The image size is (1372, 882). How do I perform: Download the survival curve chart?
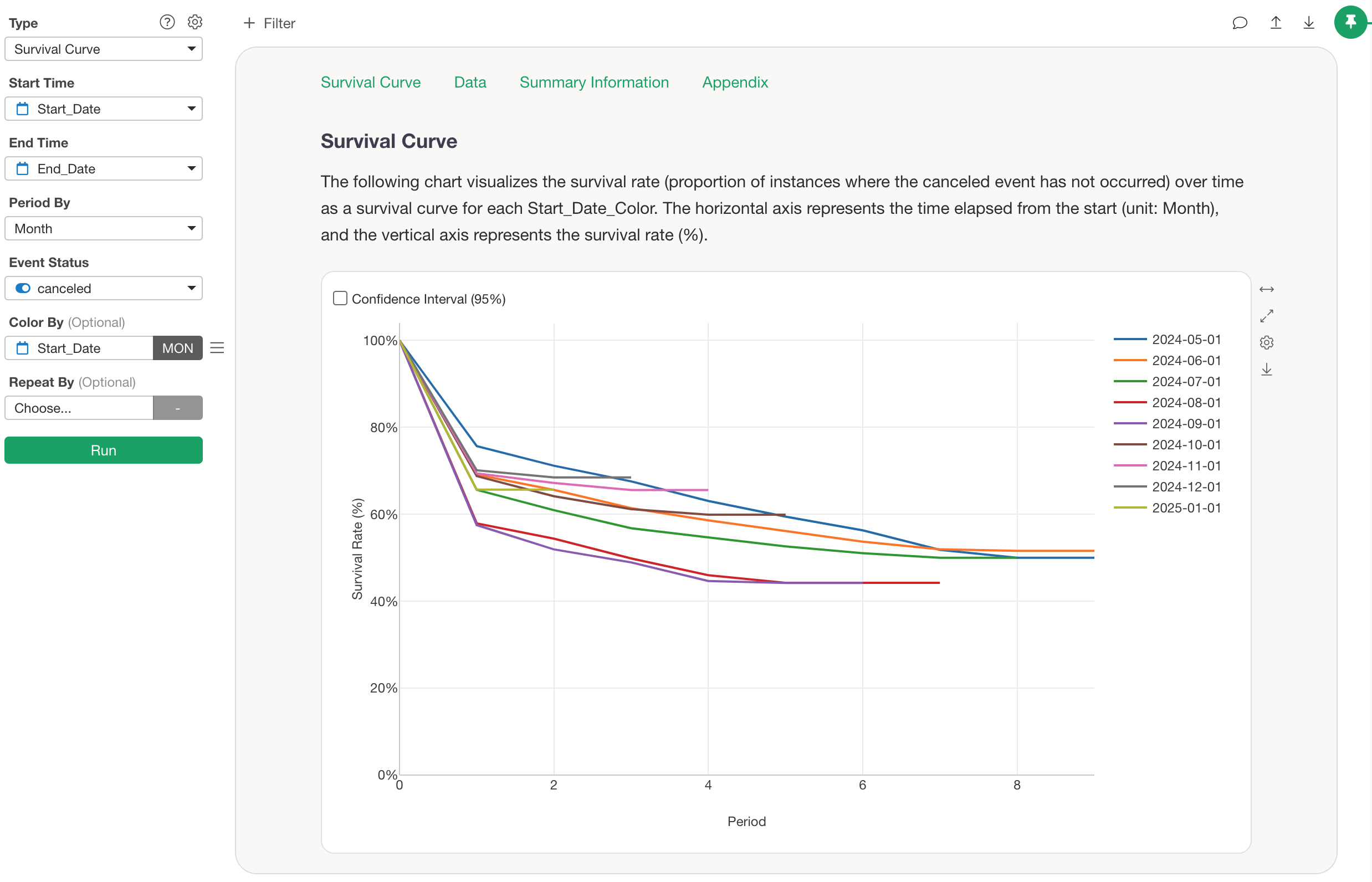[x=1267, y=370]
